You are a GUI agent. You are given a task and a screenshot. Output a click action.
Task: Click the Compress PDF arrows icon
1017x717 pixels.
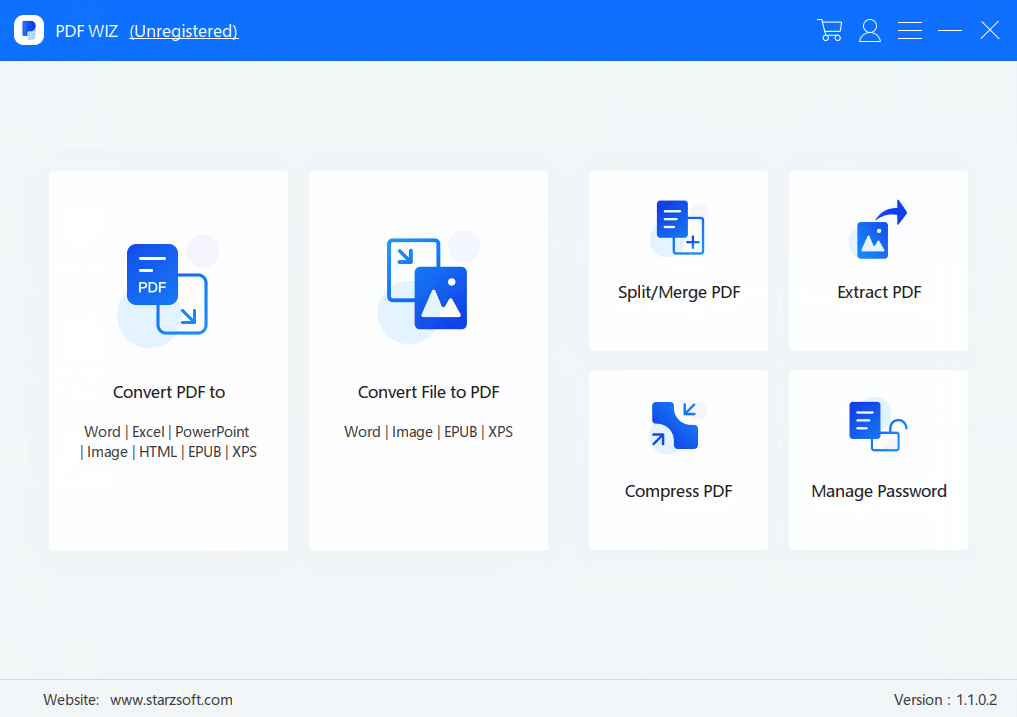coord(675,426)
